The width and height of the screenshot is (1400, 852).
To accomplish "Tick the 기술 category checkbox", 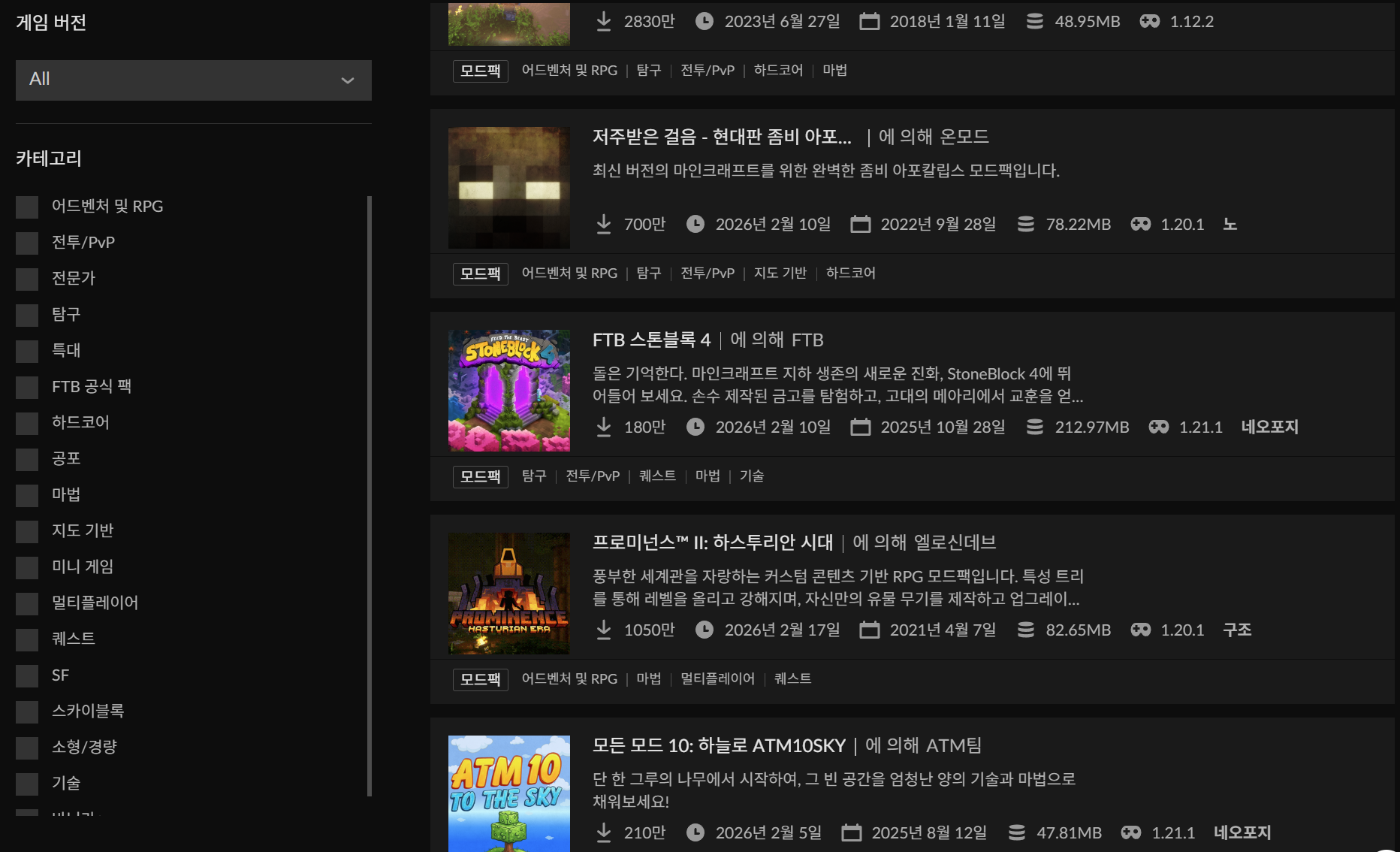I will point(27,784).
